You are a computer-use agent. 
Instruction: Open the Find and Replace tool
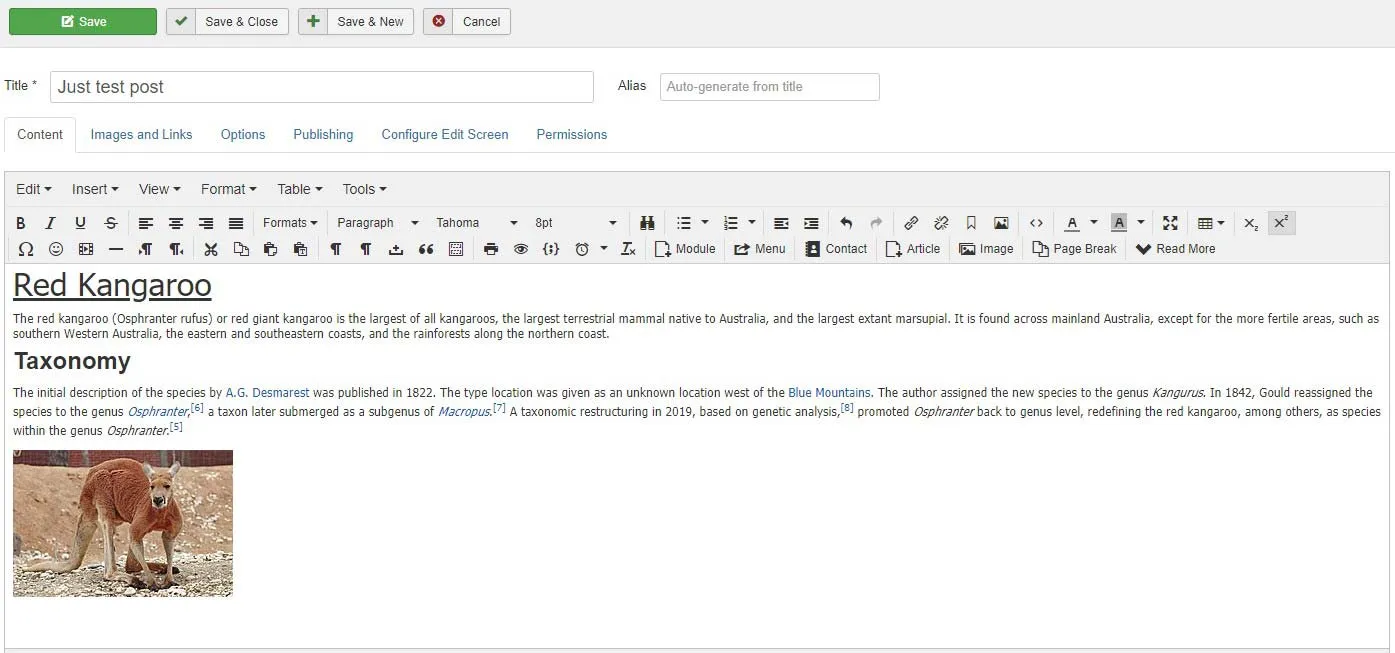coord(647,222)
